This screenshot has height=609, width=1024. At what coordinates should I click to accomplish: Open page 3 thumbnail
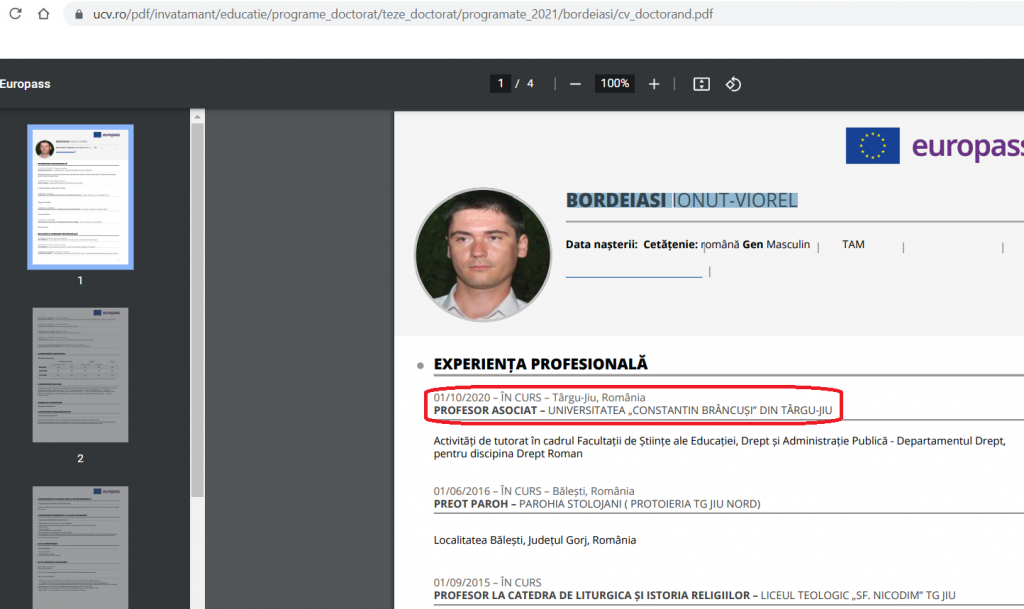80,547
